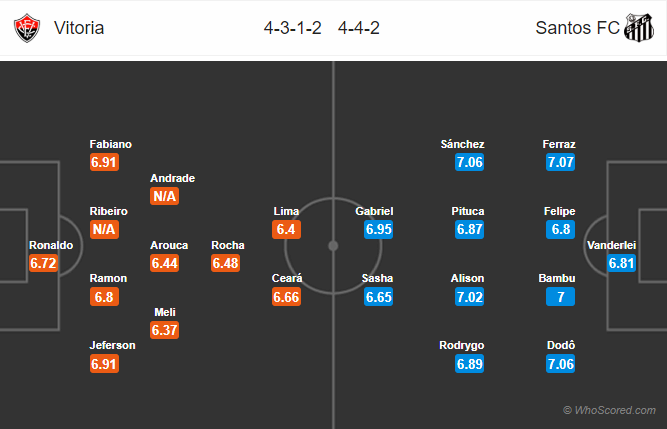The width and height of the screenshot is (667, 429).
Task: Click Rodrygo's 6.89 rating badge
Action: [469, 364]
